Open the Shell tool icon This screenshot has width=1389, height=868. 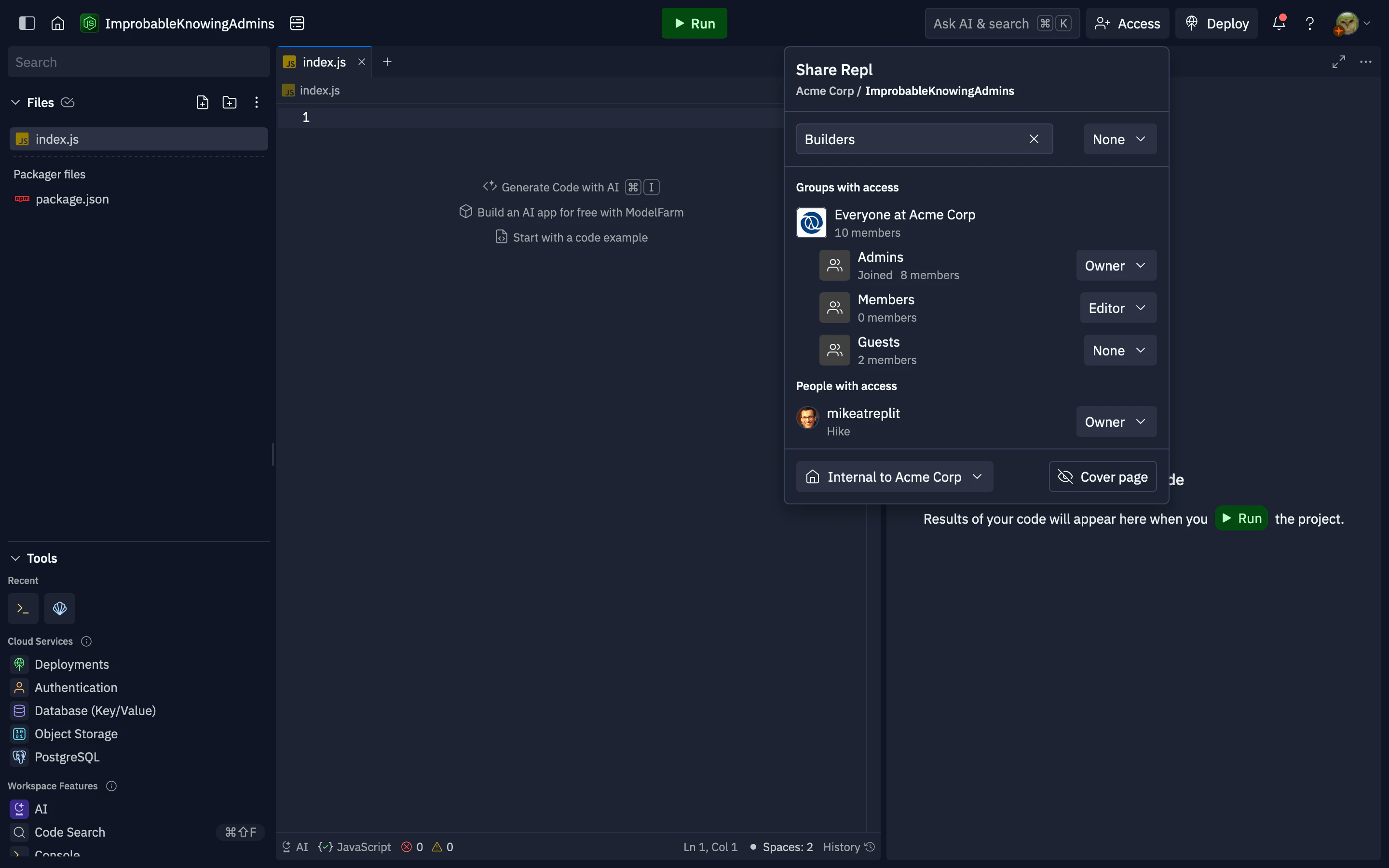[x=23, y=609]
